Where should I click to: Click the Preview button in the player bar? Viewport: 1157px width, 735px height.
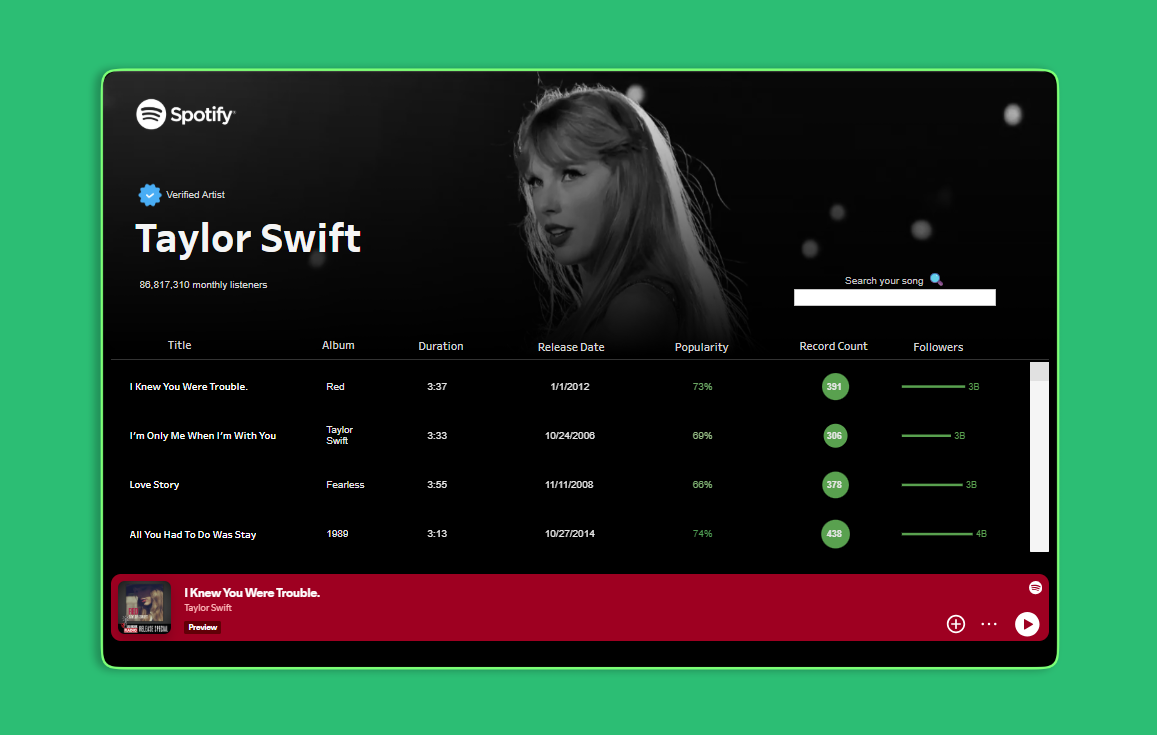(203, 627)
